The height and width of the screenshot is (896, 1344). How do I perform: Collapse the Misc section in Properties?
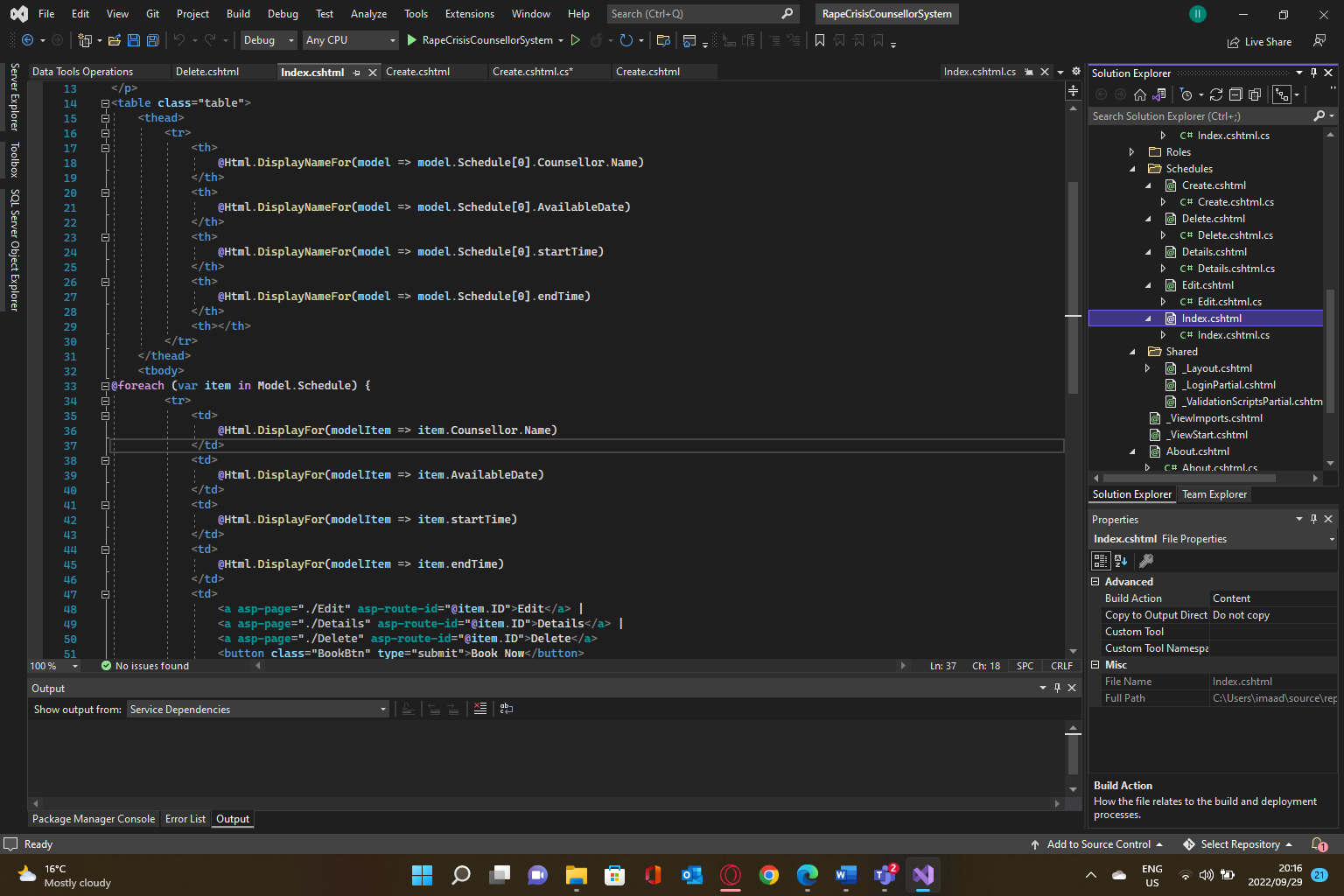coord(1095,665)
